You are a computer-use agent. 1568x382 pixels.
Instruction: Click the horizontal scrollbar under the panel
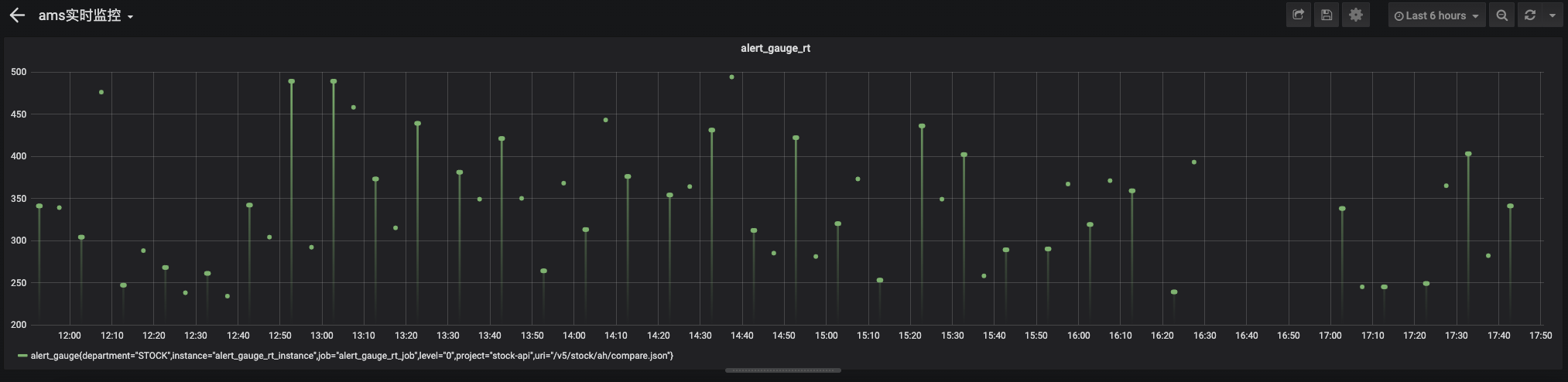tap(783, 370)
